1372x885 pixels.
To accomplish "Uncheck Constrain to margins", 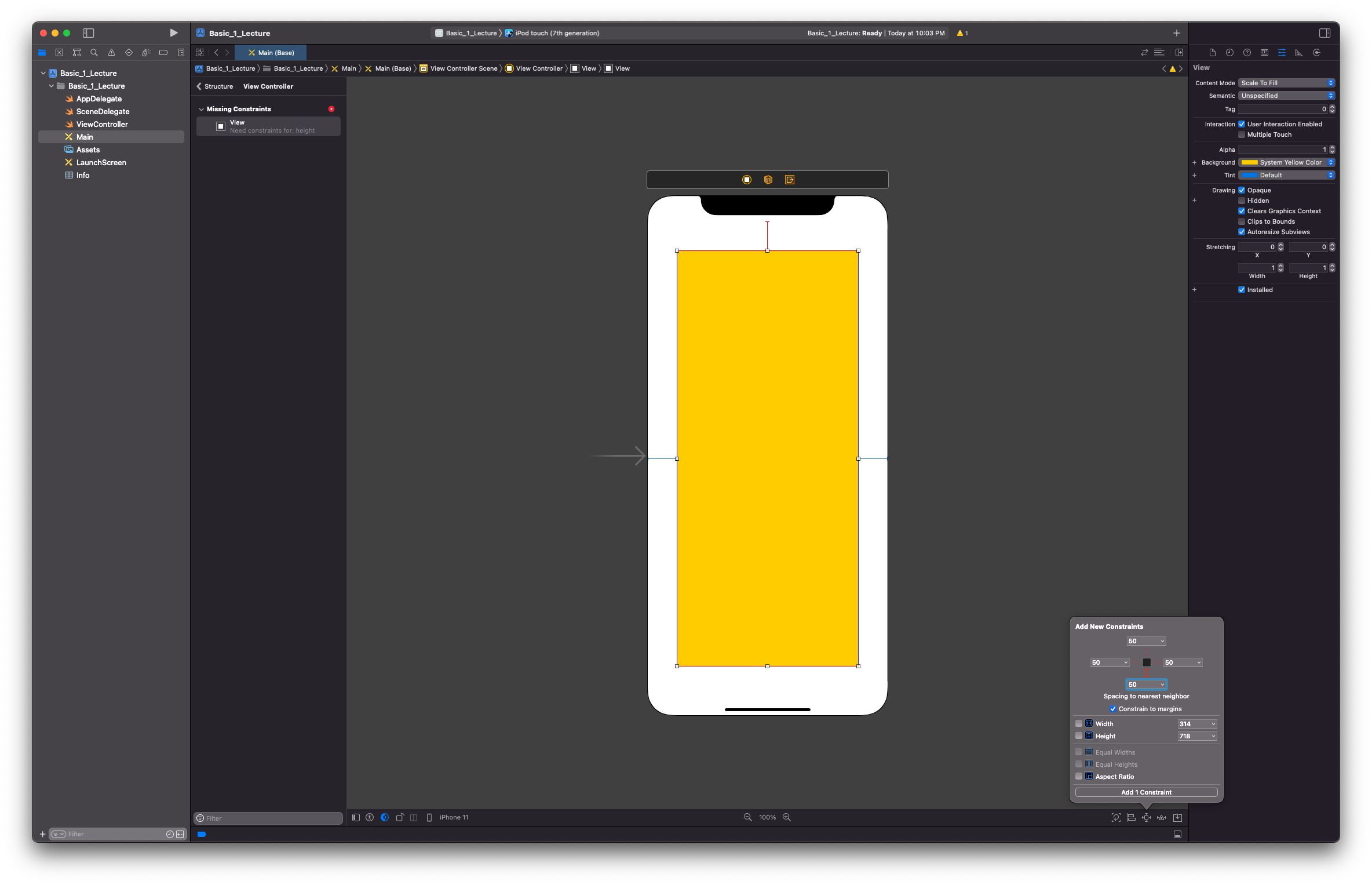I will (x=1113, y=709).
